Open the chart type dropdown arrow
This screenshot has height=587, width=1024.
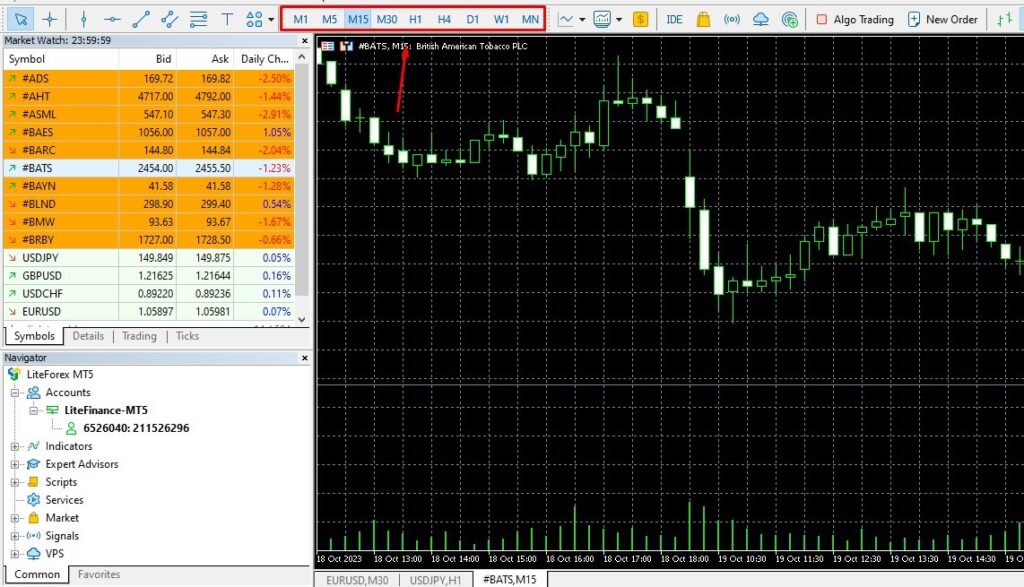coord(581,19)
